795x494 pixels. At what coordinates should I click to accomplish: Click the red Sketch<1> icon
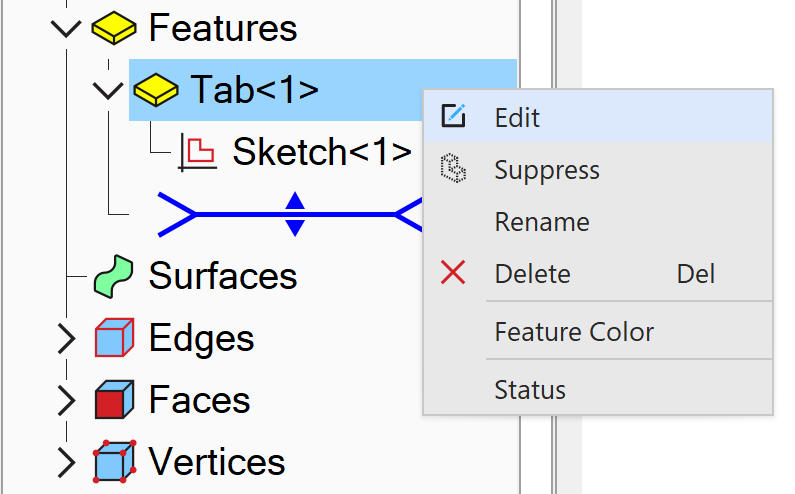[197, 152]
